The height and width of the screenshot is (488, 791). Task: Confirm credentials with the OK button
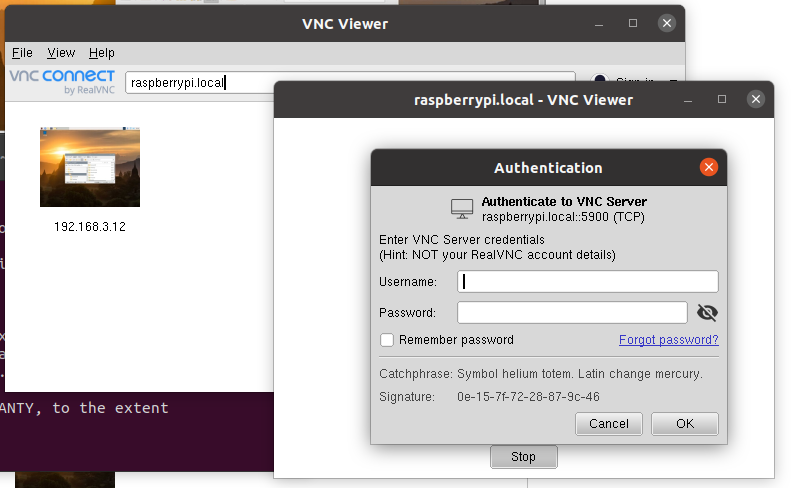685,423
